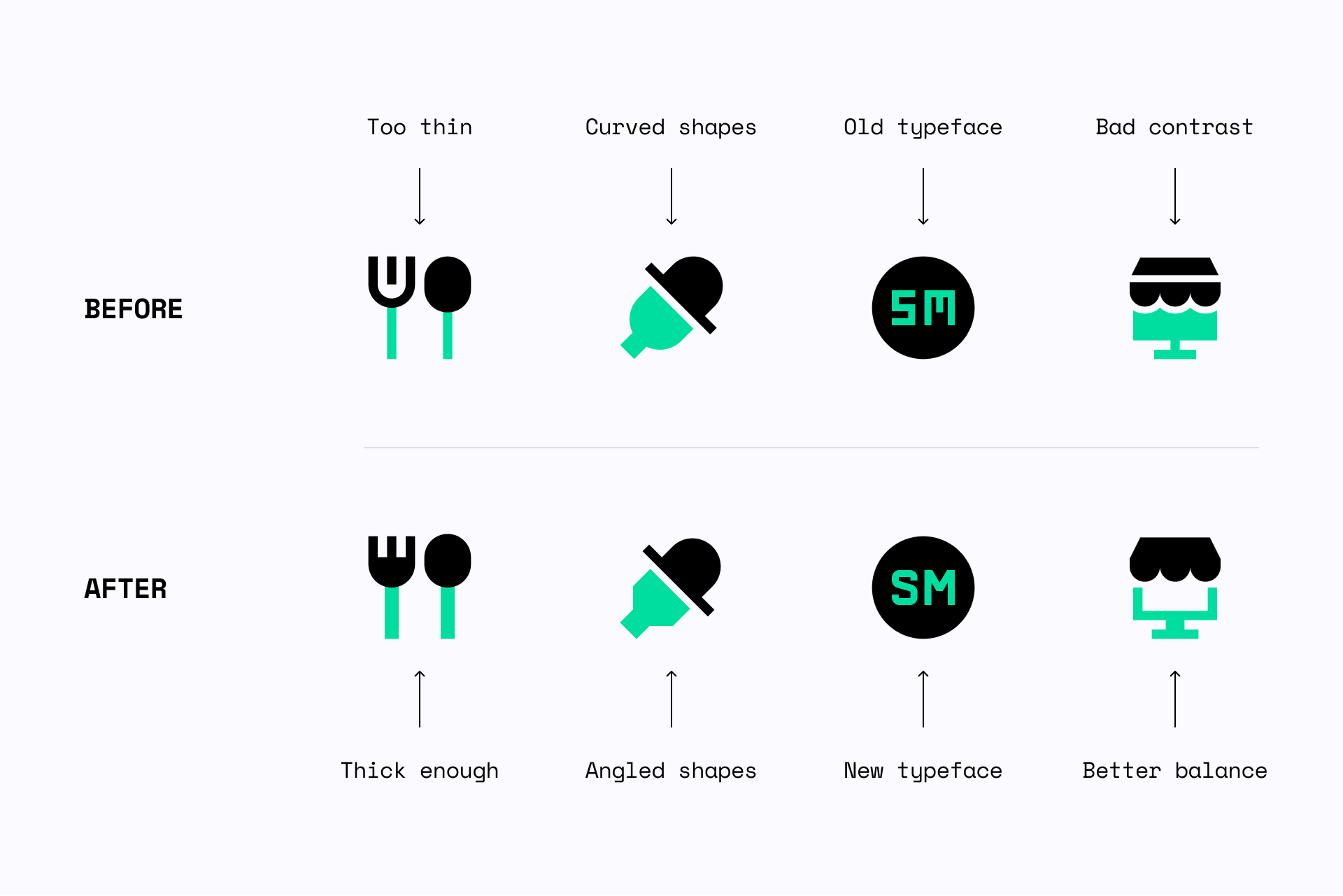Click the horizontal divider line between rows
This screenshot has width=1343, height=896.
(x=811, y=448)
